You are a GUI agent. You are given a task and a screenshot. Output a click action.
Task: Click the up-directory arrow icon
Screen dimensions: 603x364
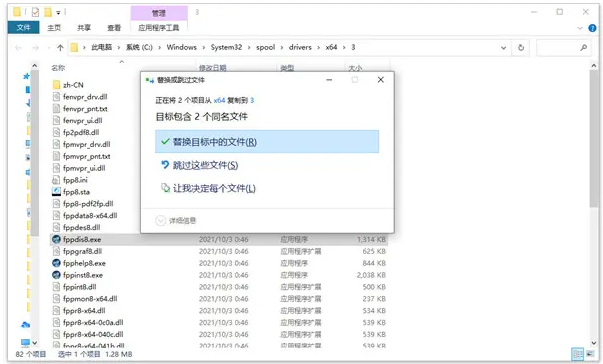click(60, 48)
